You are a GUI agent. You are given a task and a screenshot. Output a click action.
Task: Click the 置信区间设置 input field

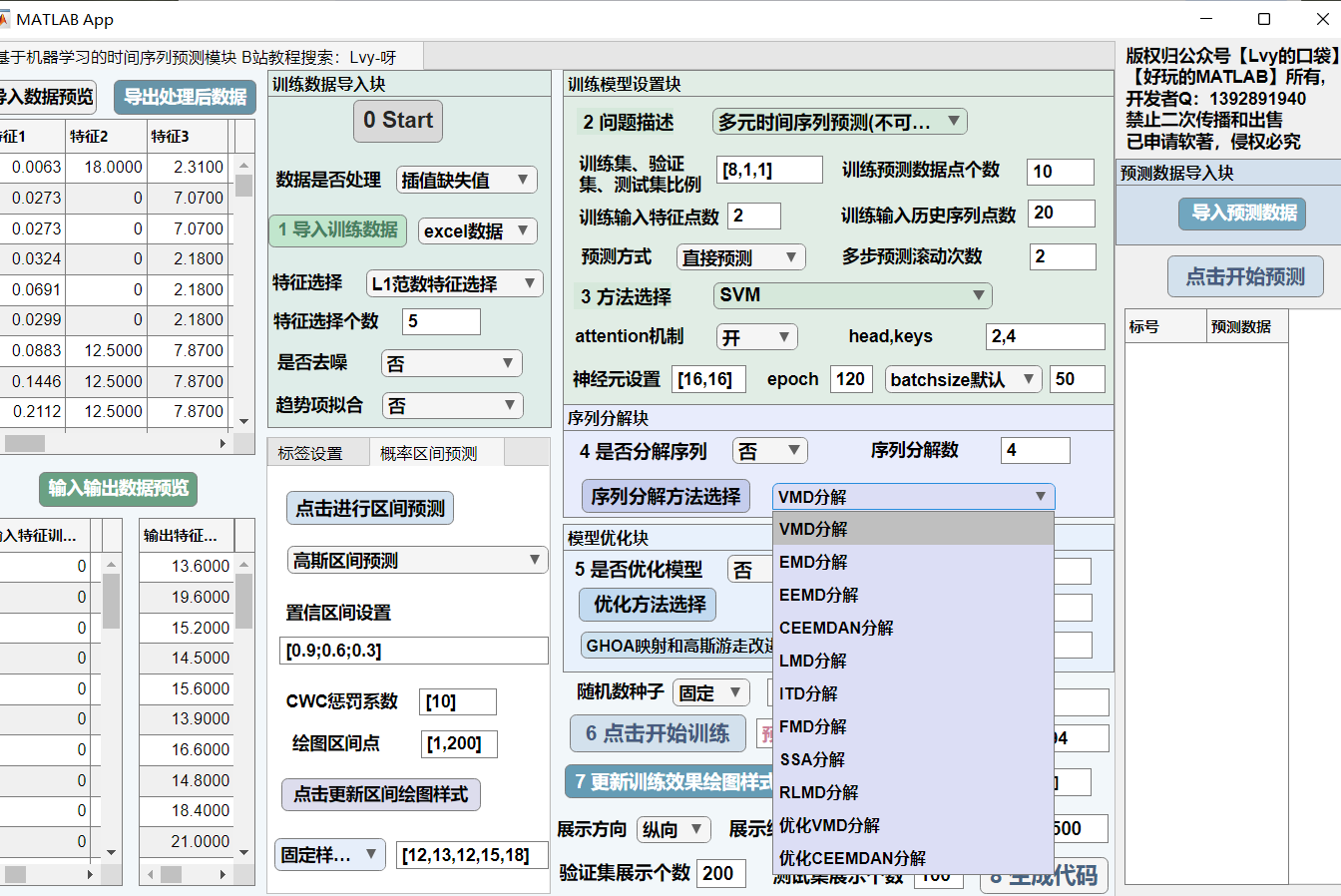coord(415,651)
